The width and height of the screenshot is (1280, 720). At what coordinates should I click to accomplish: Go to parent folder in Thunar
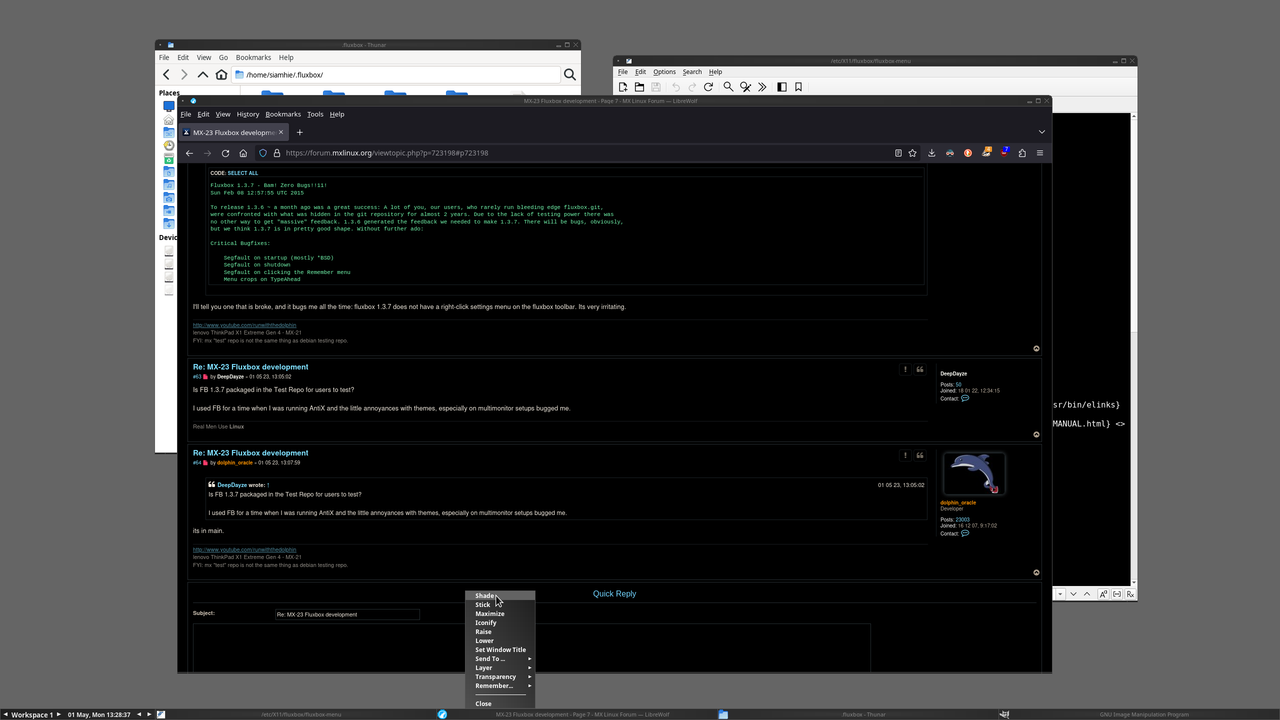(203, 75)
